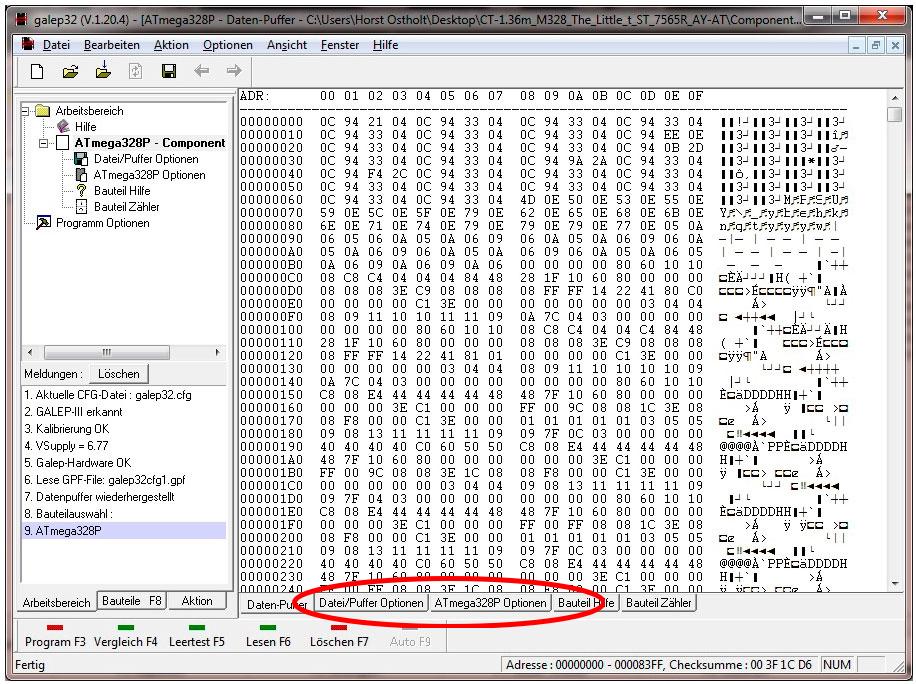Switch to the Bauteil Zähler tab
916x684 pixels.
[658, 603]
